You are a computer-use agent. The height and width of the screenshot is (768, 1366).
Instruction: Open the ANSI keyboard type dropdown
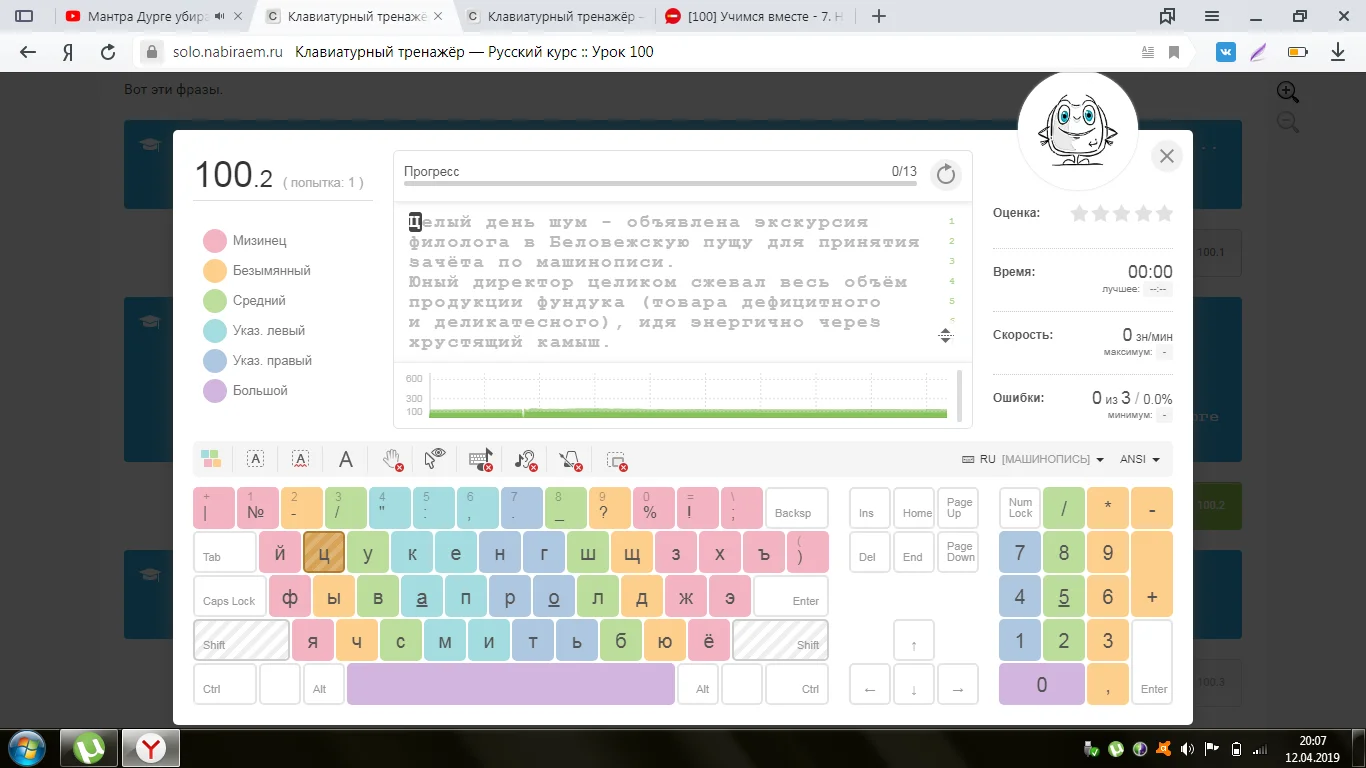(x=1139, y=460)
